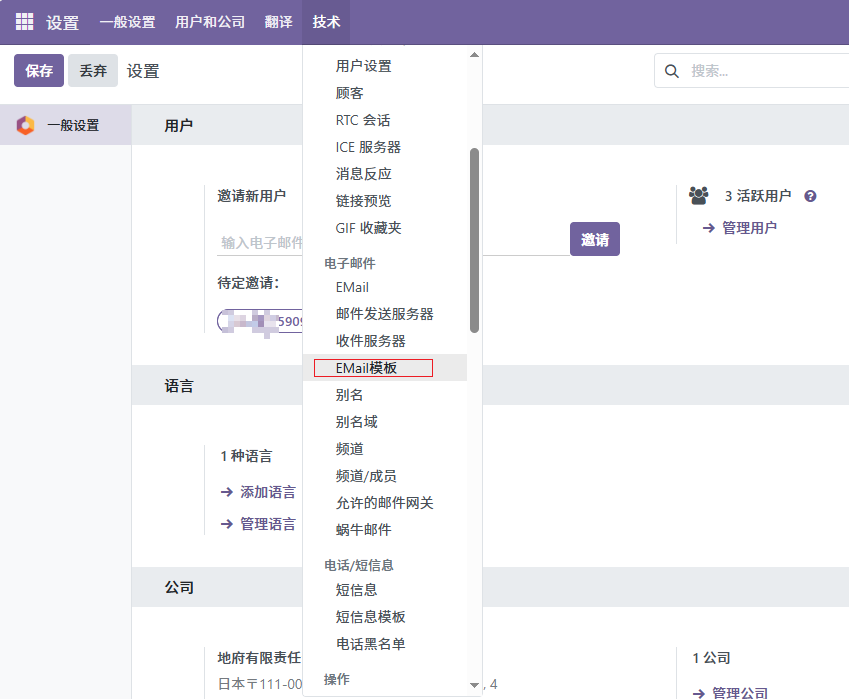Open the 用户和公司 menu
This screenshot has width=849, height=699.
(x=210, y=22)
